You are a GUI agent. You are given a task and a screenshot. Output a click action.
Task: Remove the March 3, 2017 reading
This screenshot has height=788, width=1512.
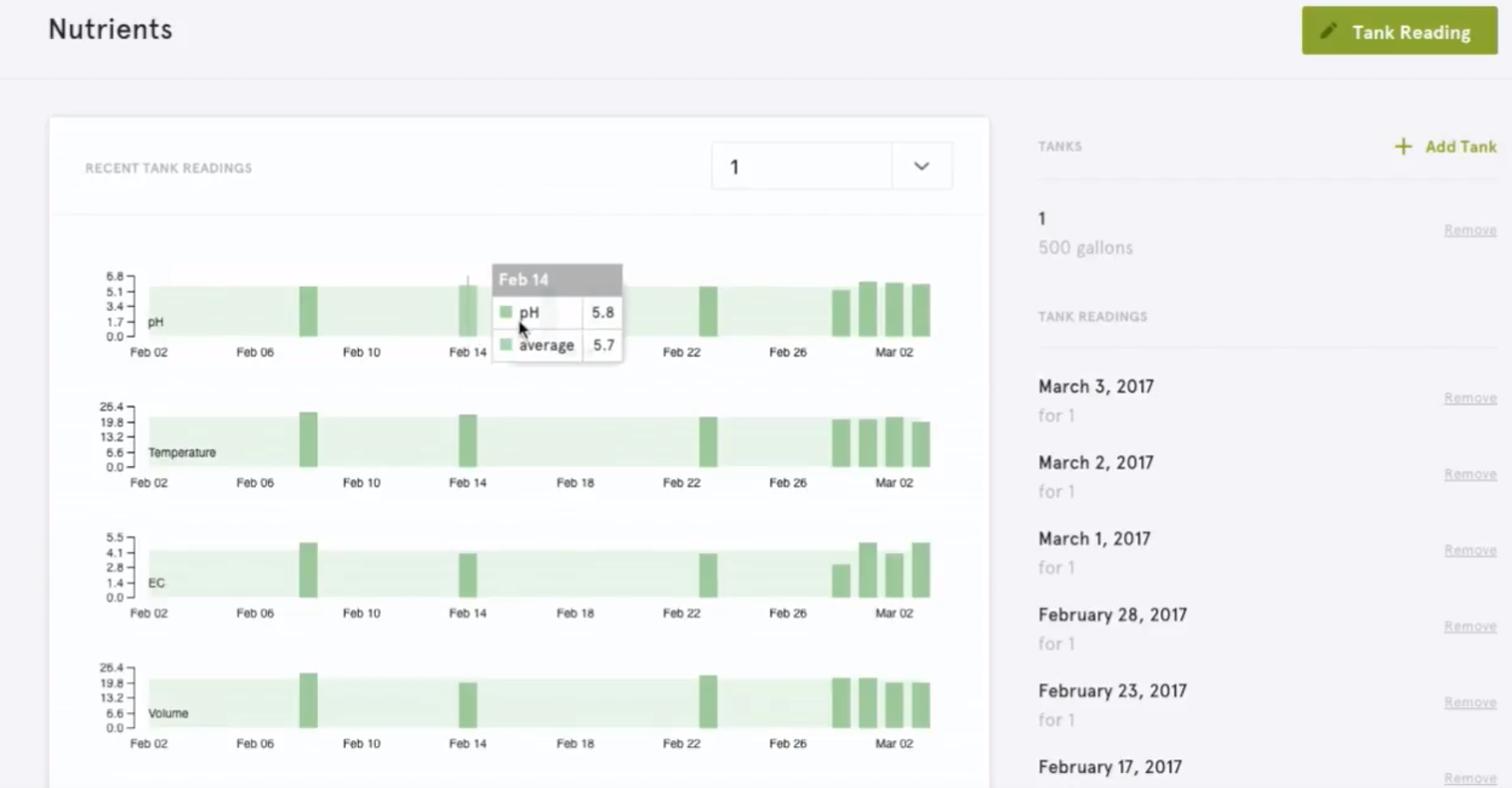(1469, 398)
